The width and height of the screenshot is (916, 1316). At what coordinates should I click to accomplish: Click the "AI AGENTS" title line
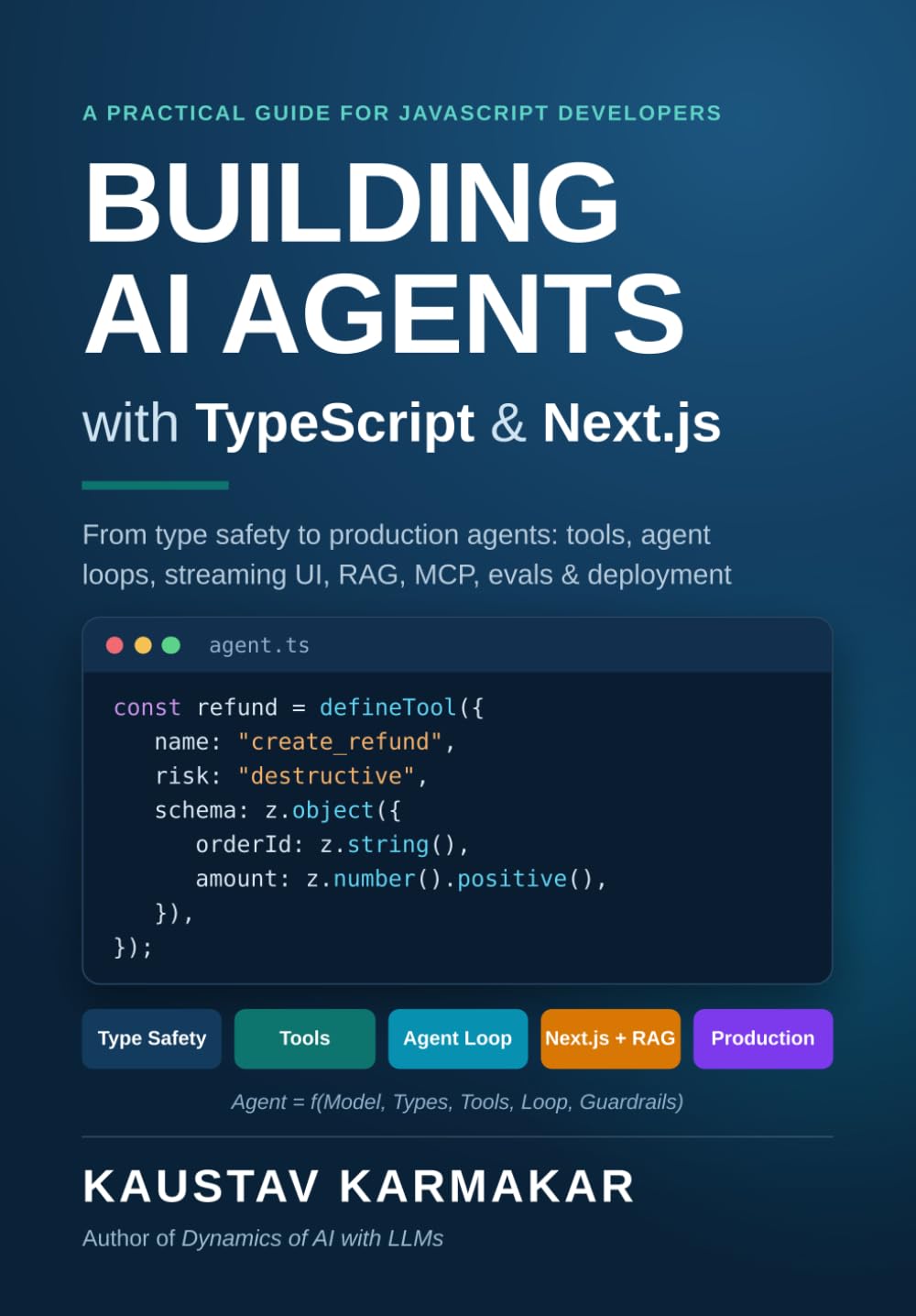click(x=384, y=313)
